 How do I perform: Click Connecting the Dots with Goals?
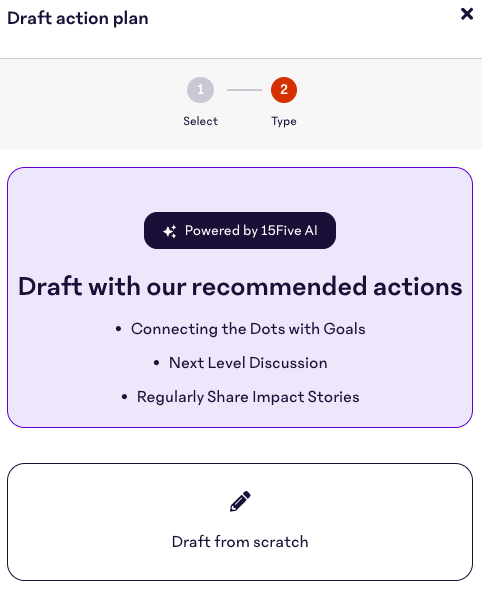(x=248, y=329)
